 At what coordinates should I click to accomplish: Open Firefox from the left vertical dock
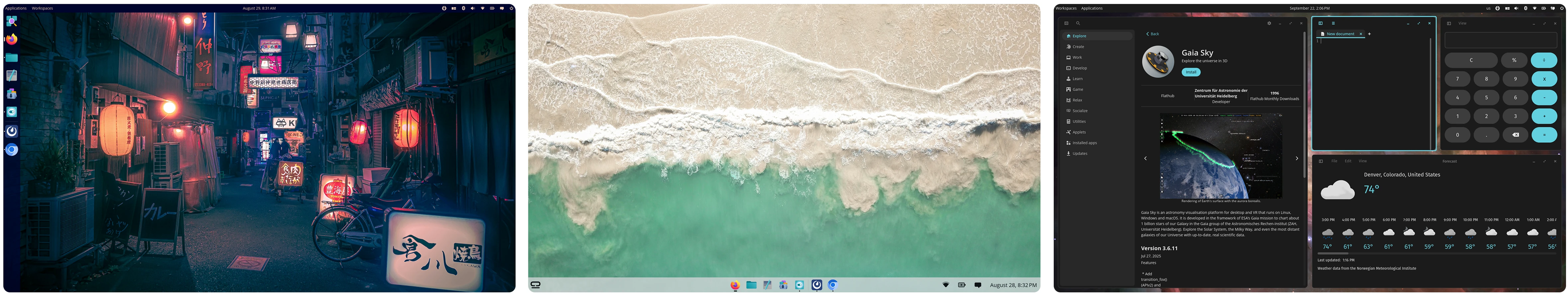pyautogui.click(x=12, y=40)
